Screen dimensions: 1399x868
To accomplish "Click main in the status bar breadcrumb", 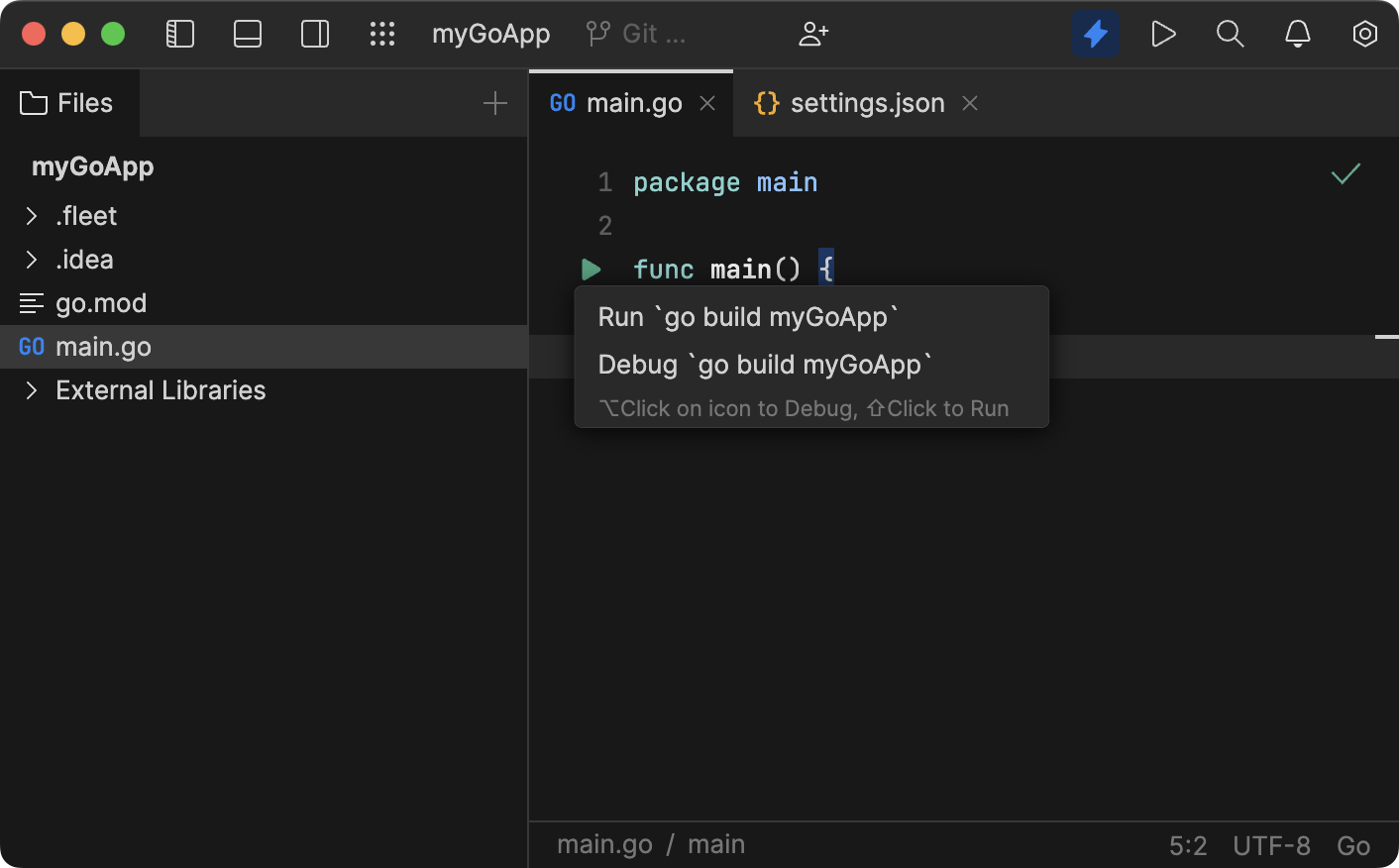I will click(715, 843).
